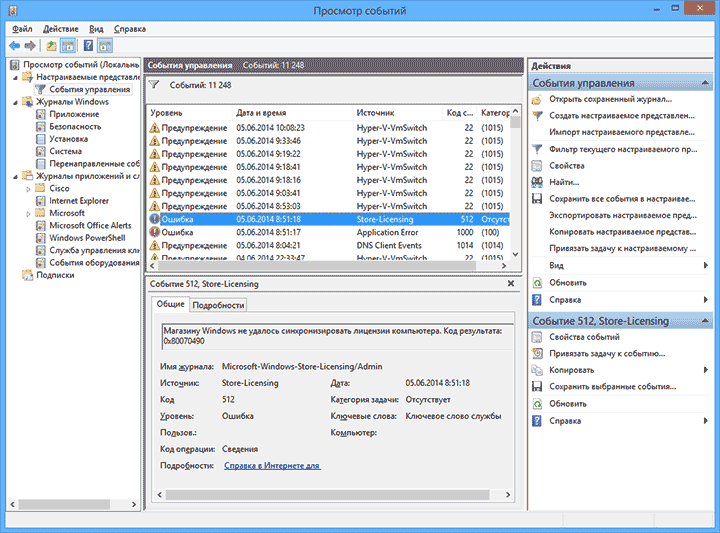Open the Действие menu
The image size is (720, 533).
click(x=61, y=29)
